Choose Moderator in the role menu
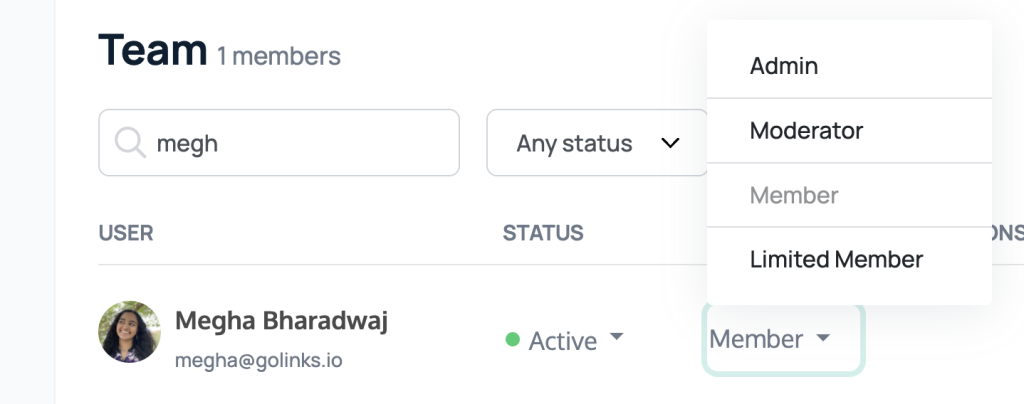 850,131
